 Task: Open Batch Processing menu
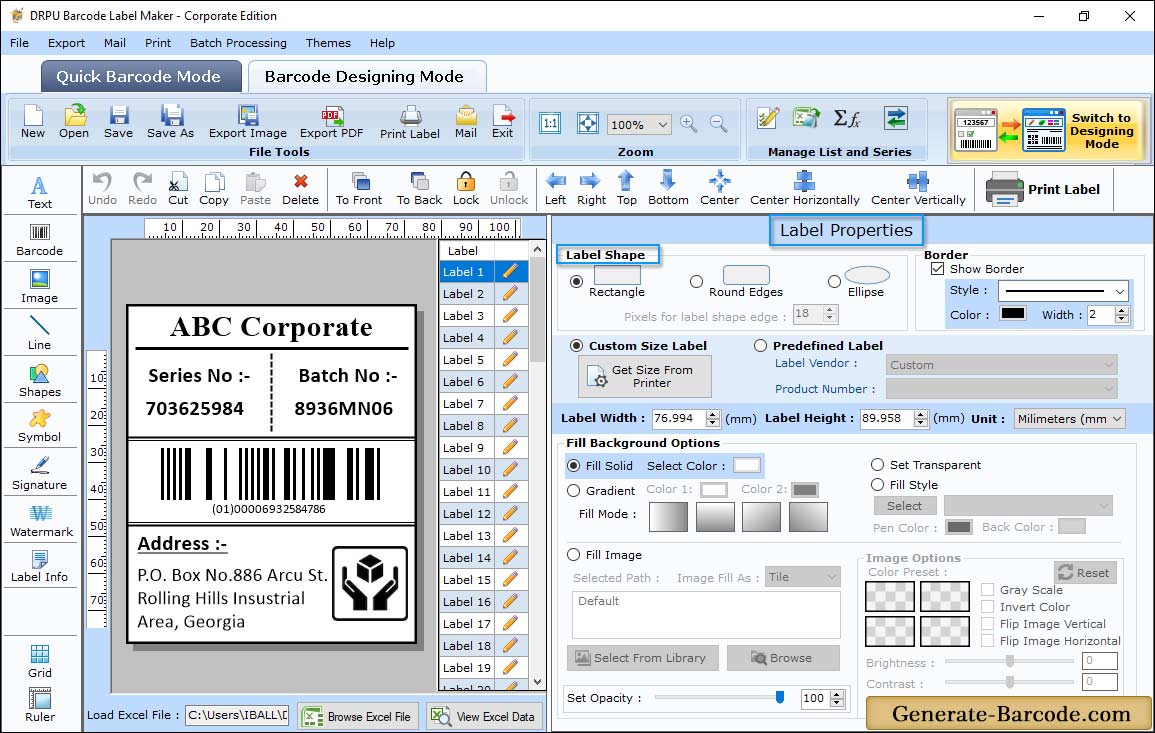pos(238,43)
